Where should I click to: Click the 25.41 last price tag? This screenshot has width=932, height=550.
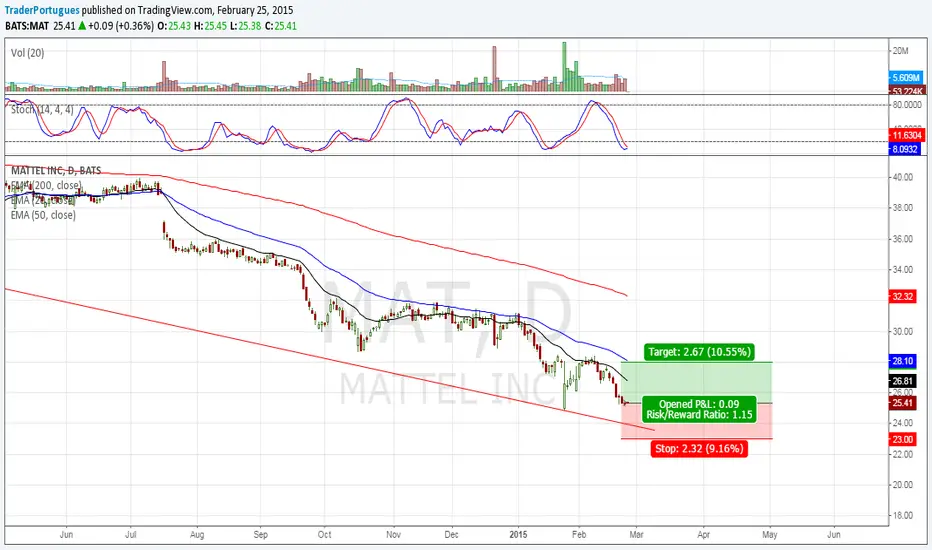coord(902,403)
